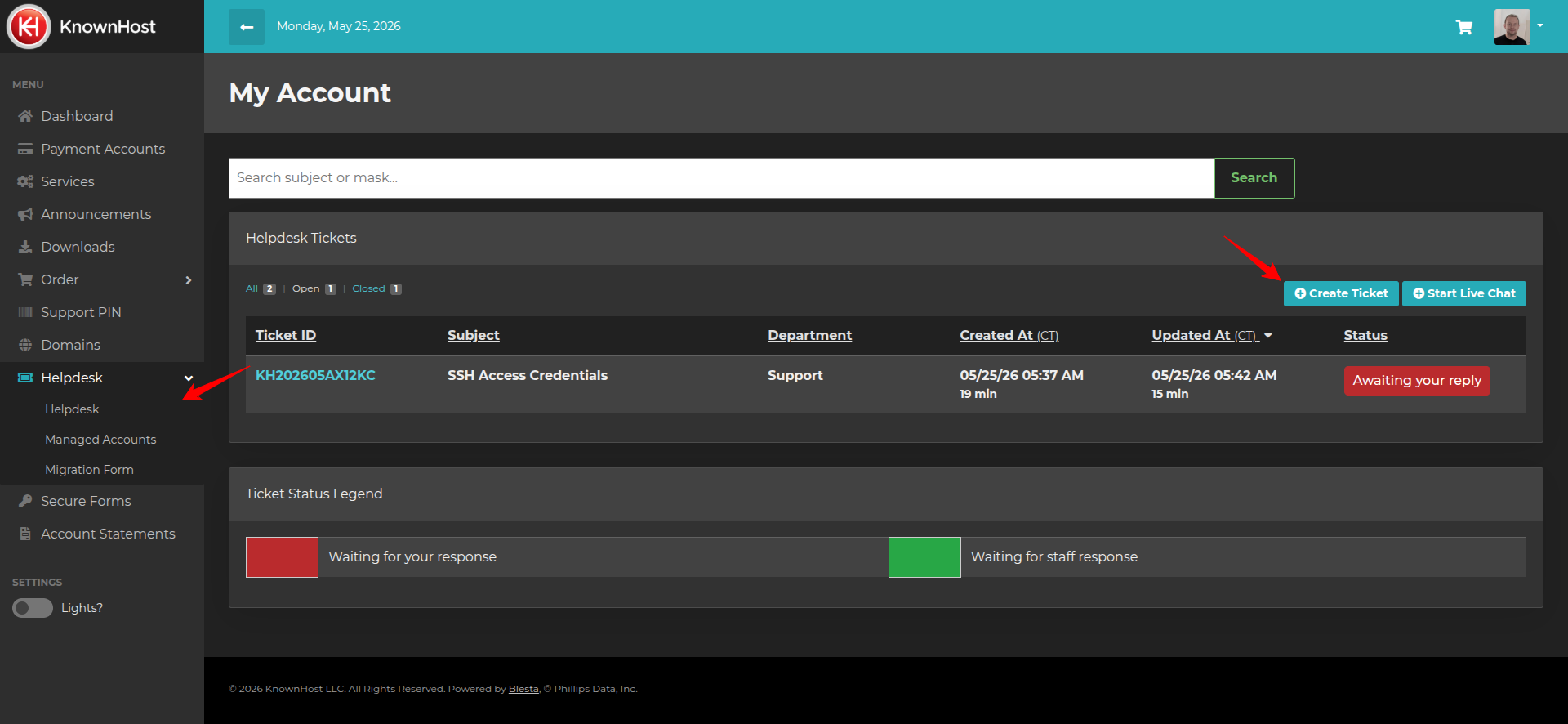
Task: Sort by Ticket ID column header
Action: coord(286,335)
